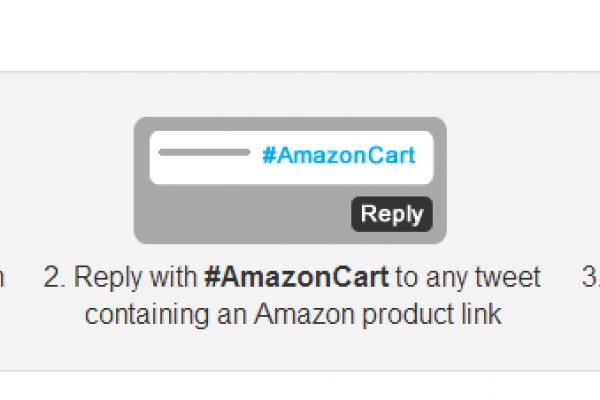Select the bold #AmazonCart text in step 2
Image resolution: width=600 pixels, height=400 pixels.
296,277
